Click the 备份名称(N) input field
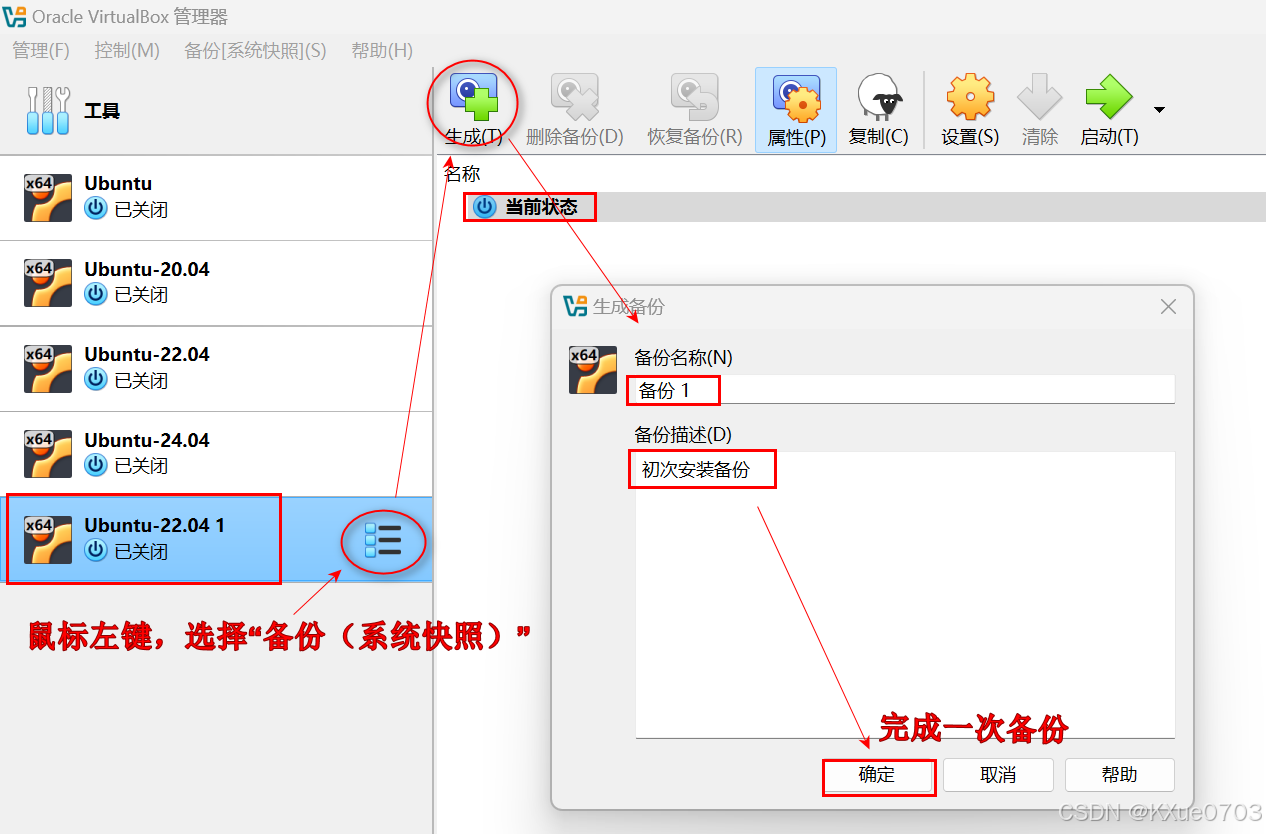This screenshot has width=1266, height=834. 904,389
